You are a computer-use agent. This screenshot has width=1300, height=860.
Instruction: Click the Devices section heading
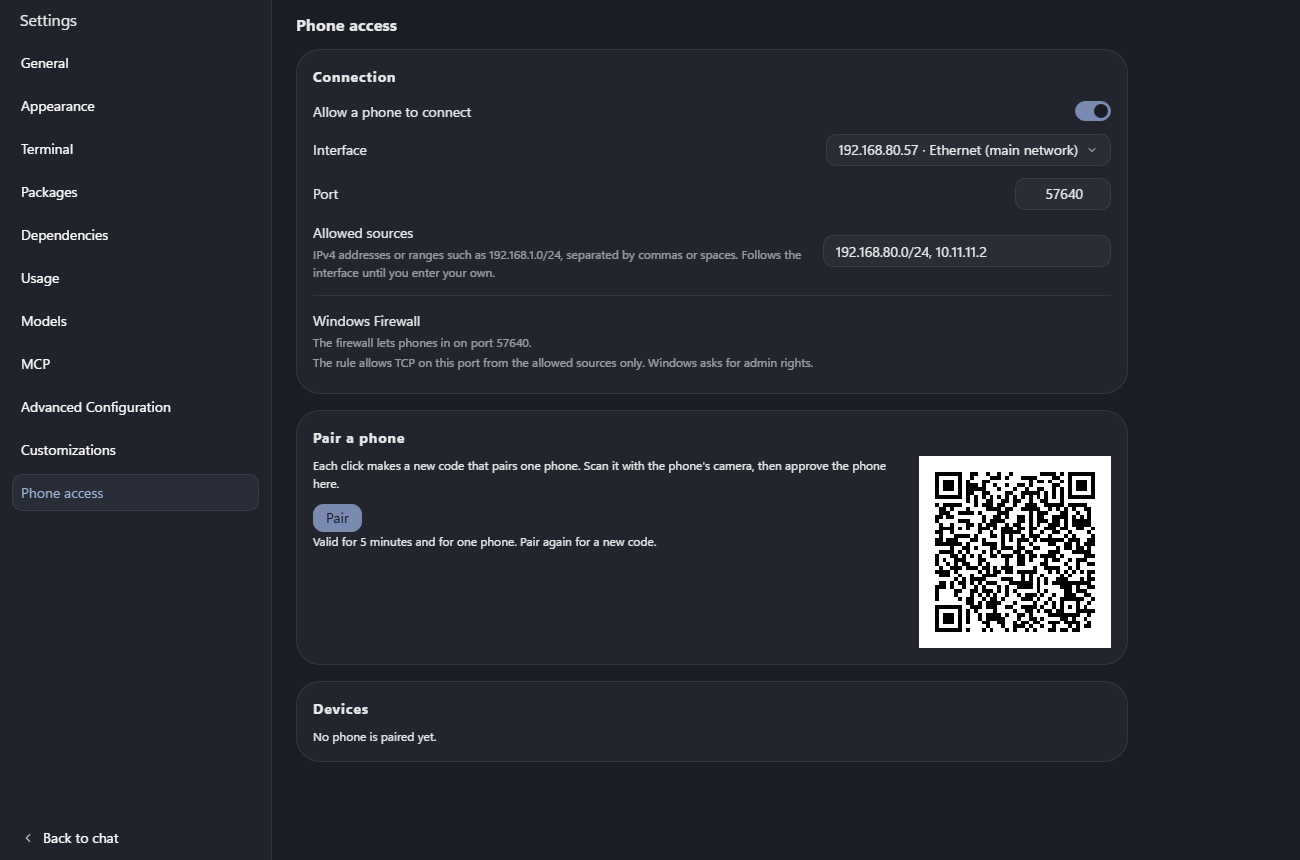pos(340,709)
